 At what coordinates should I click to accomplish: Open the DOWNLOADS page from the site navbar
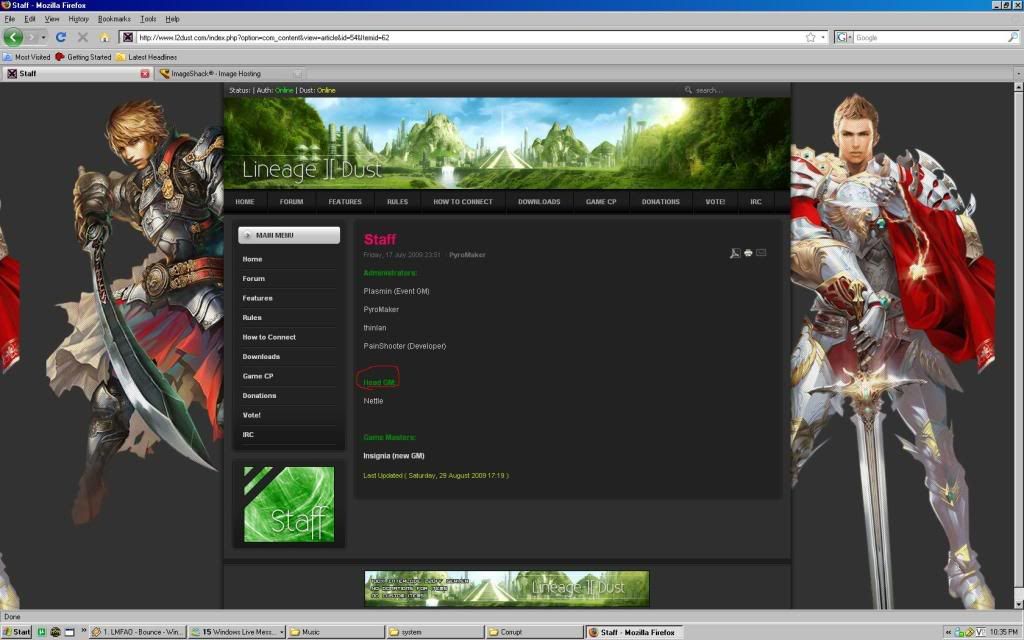coord(539,201)
